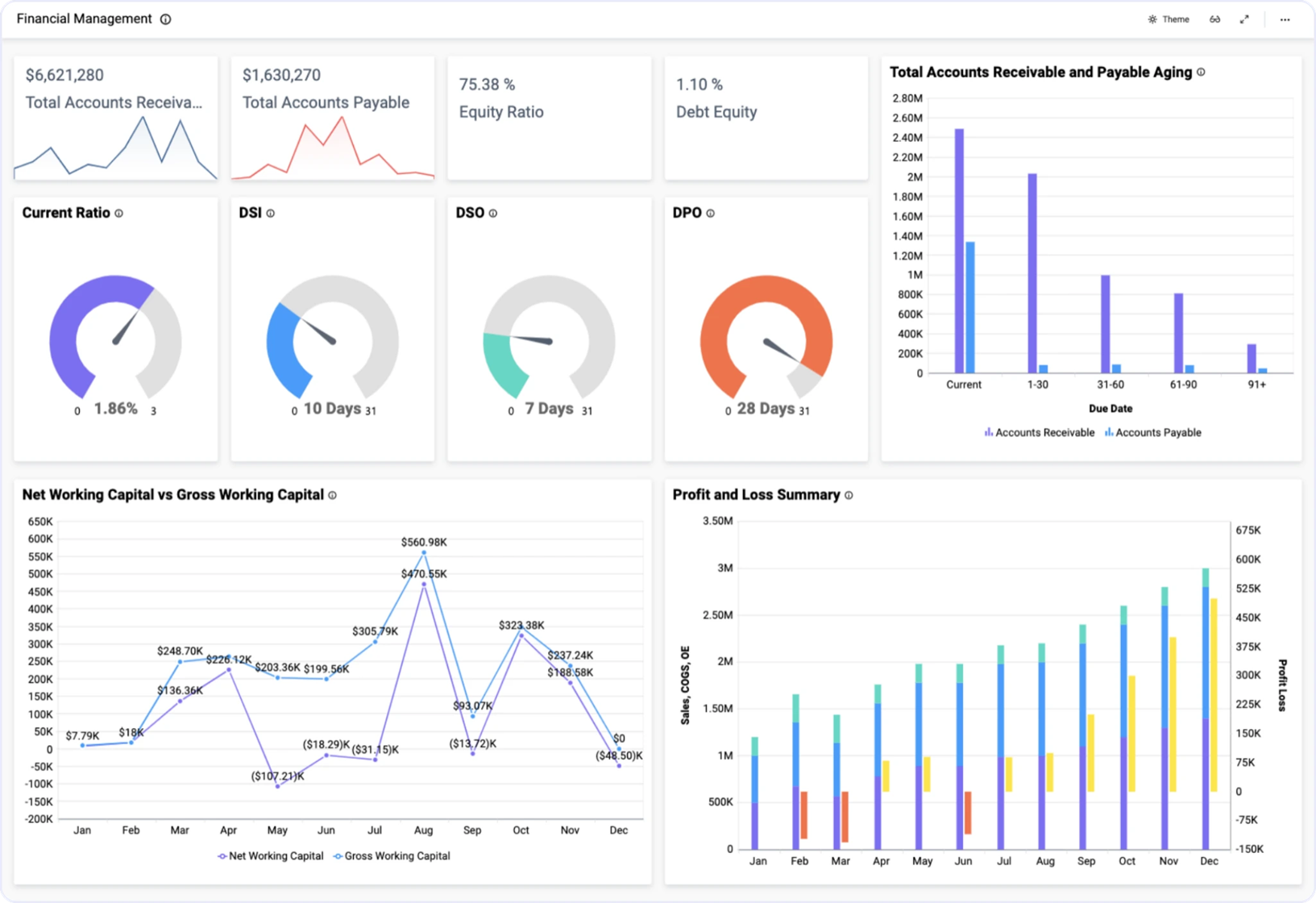Toggle Accounts Payable legend entry
This screenshot has height=903, width=1316.
tap(1152, 433)
